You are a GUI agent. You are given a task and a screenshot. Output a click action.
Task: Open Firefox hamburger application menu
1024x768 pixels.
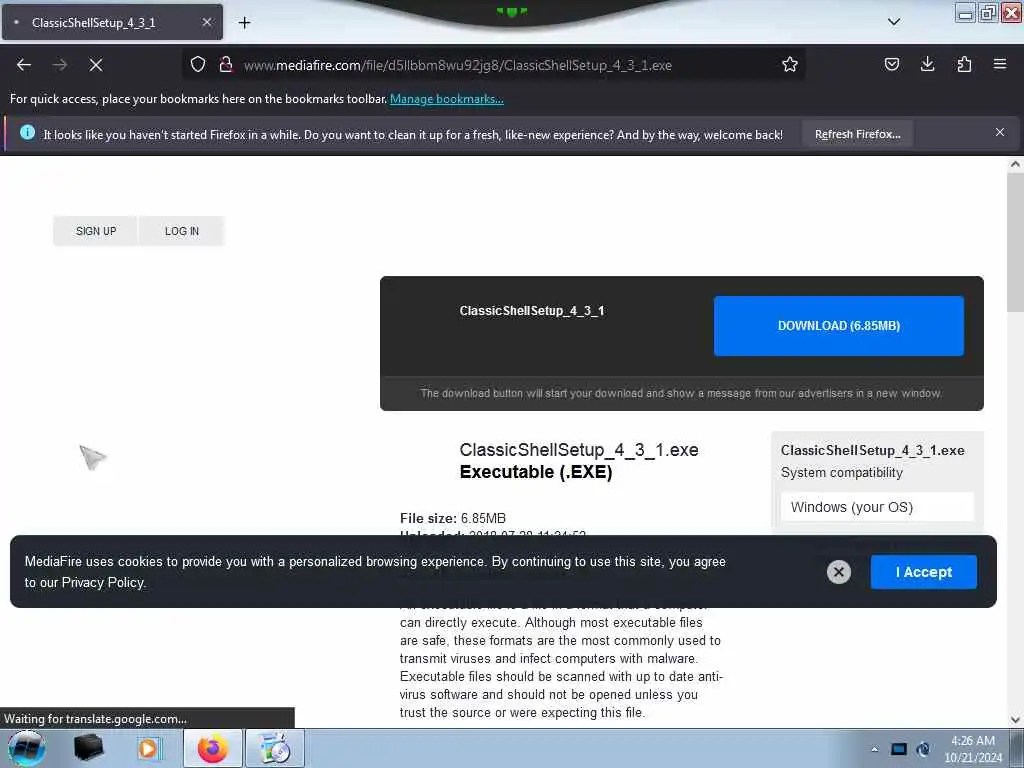point(1000,64)
